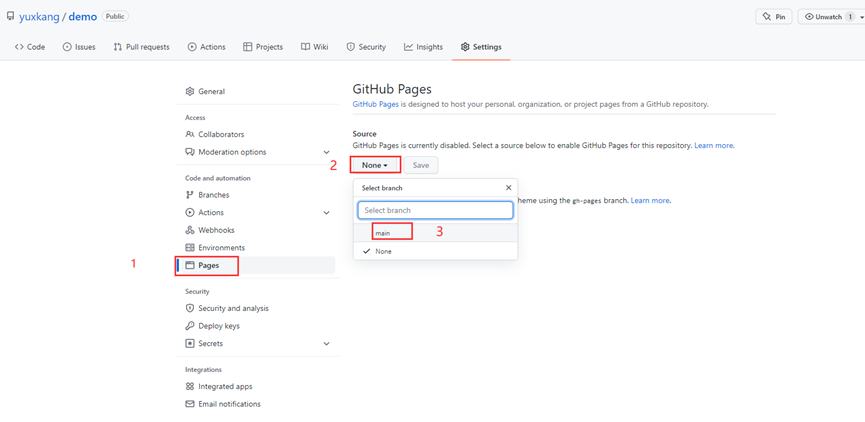
Task: Choose the None branch option
Action: [435, 251]
